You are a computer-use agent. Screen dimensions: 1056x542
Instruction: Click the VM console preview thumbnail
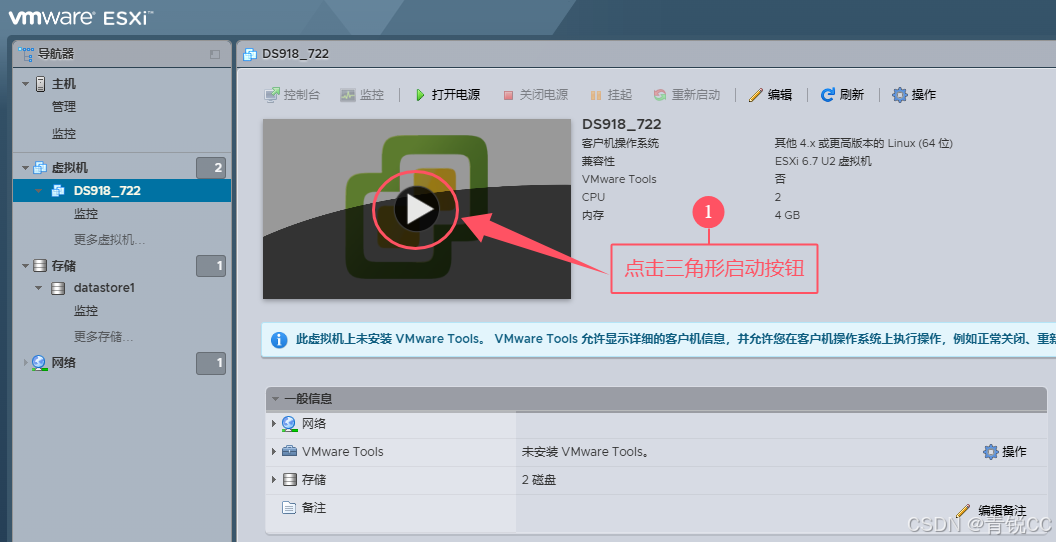click(x=417, y=209)
